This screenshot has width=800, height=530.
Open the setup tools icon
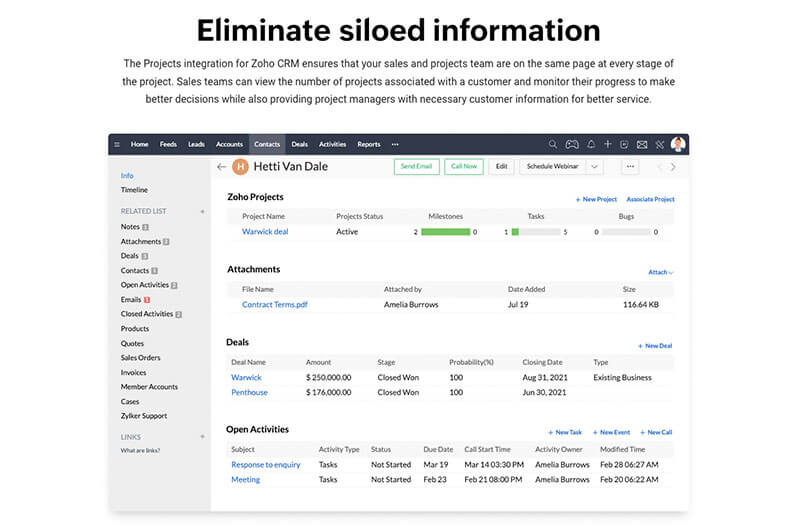(x=660, y=144)
